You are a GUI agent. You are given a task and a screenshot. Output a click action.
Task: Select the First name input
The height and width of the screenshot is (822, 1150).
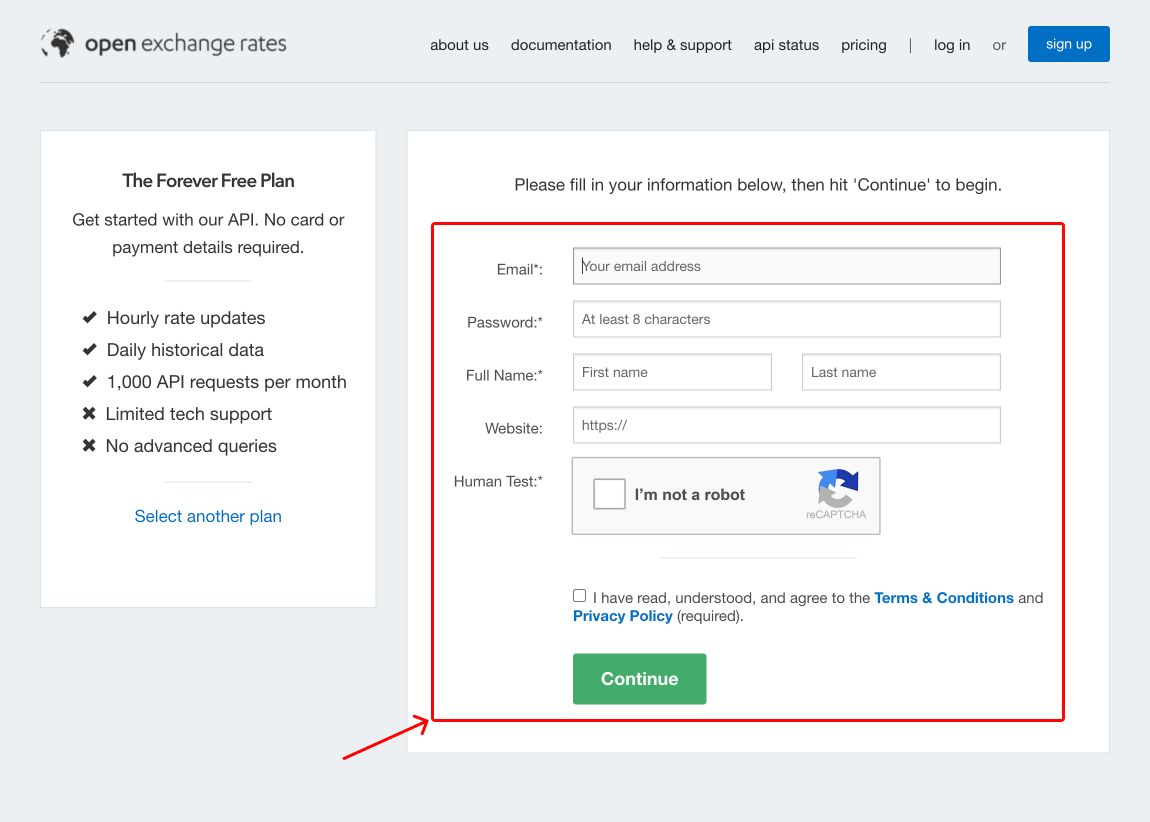pos(672,372)
